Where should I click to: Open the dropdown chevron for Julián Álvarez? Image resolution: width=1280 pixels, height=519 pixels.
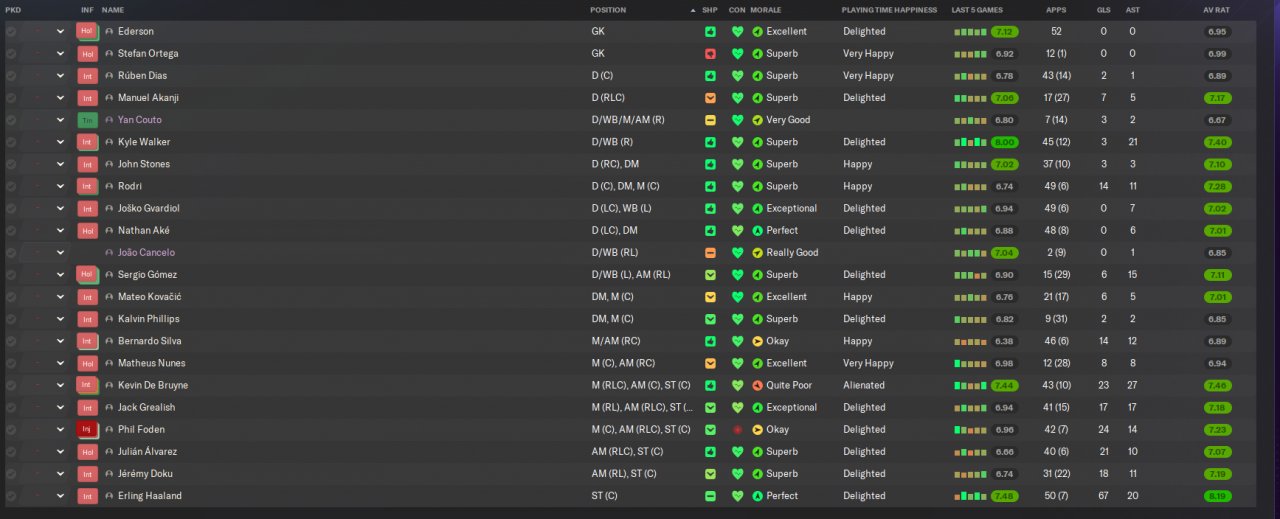pos(60,452)
